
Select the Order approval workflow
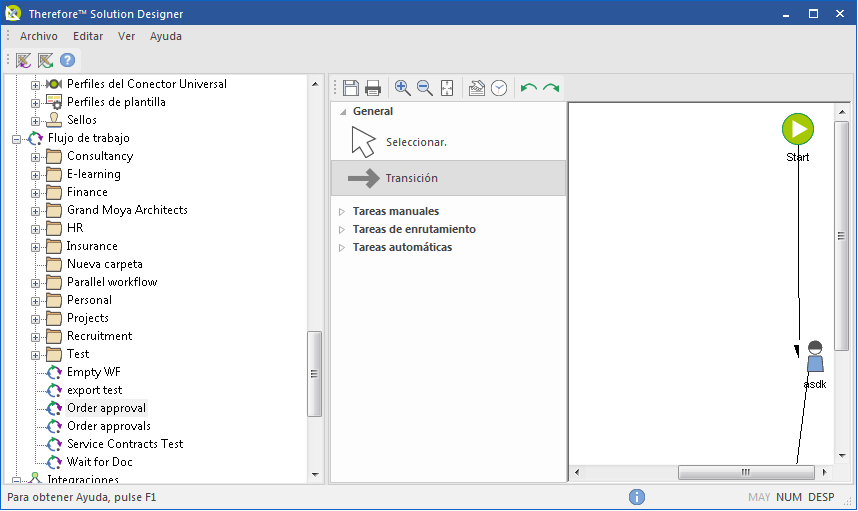(106, 408)
